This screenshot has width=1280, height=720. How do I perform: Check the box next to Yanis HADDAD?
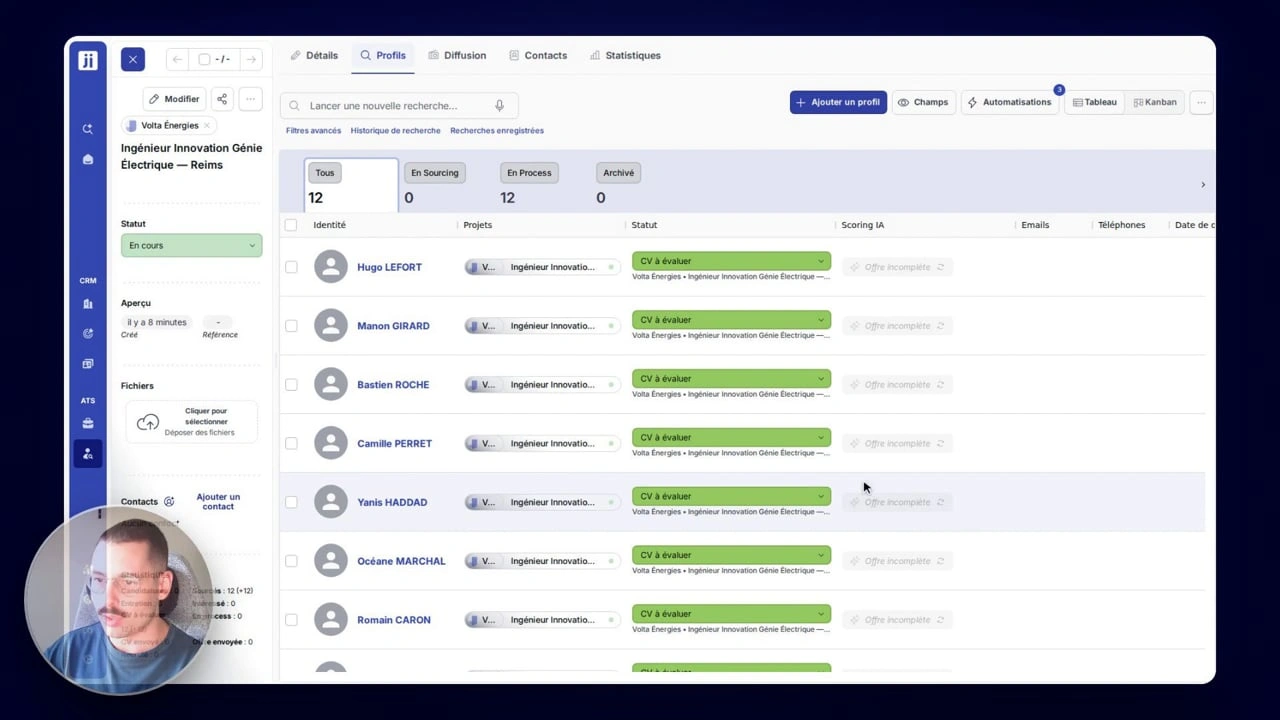pyautogui.click(x=291, y=502)
